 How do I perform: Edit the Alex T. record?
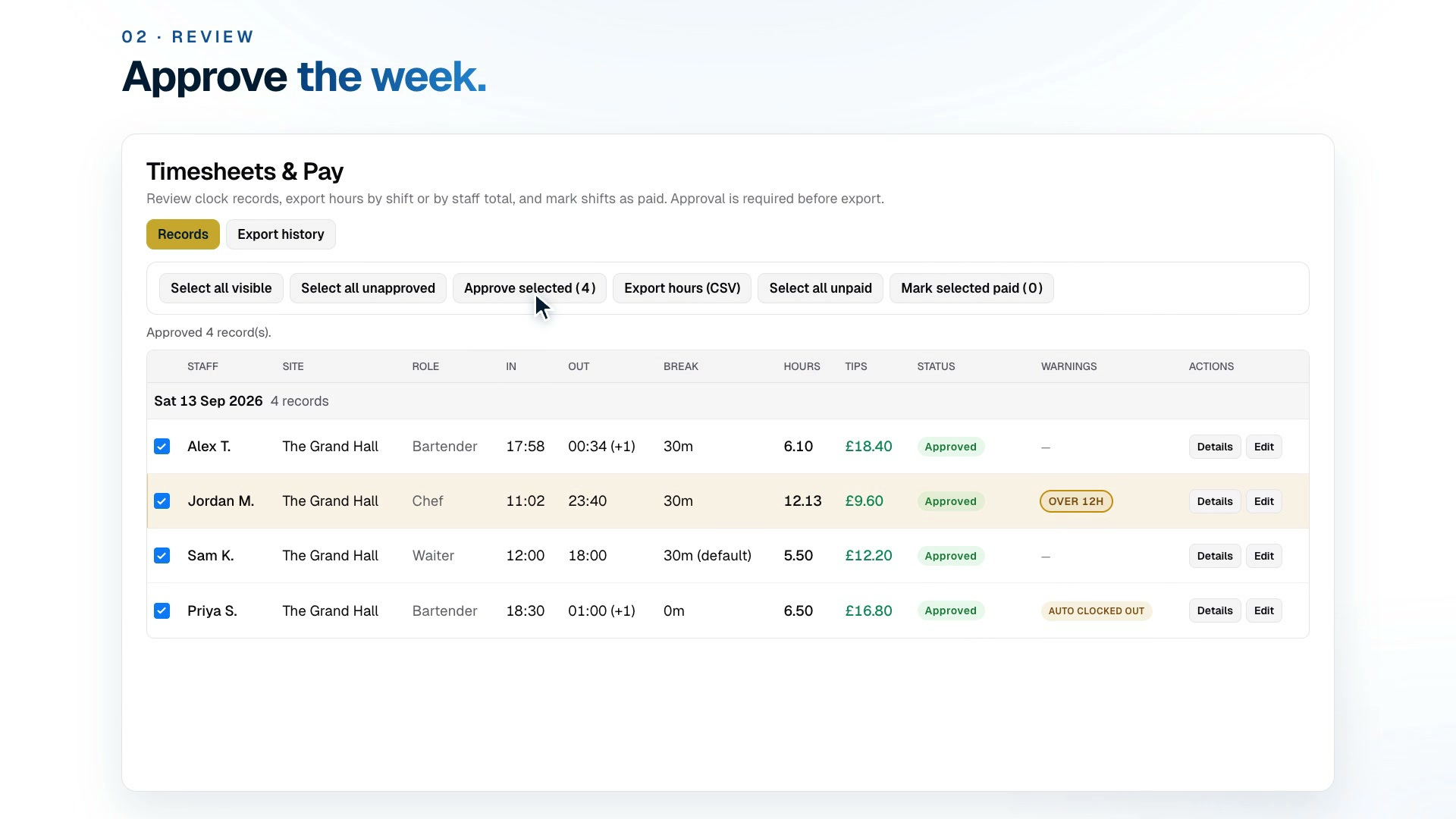(1263, 447)
